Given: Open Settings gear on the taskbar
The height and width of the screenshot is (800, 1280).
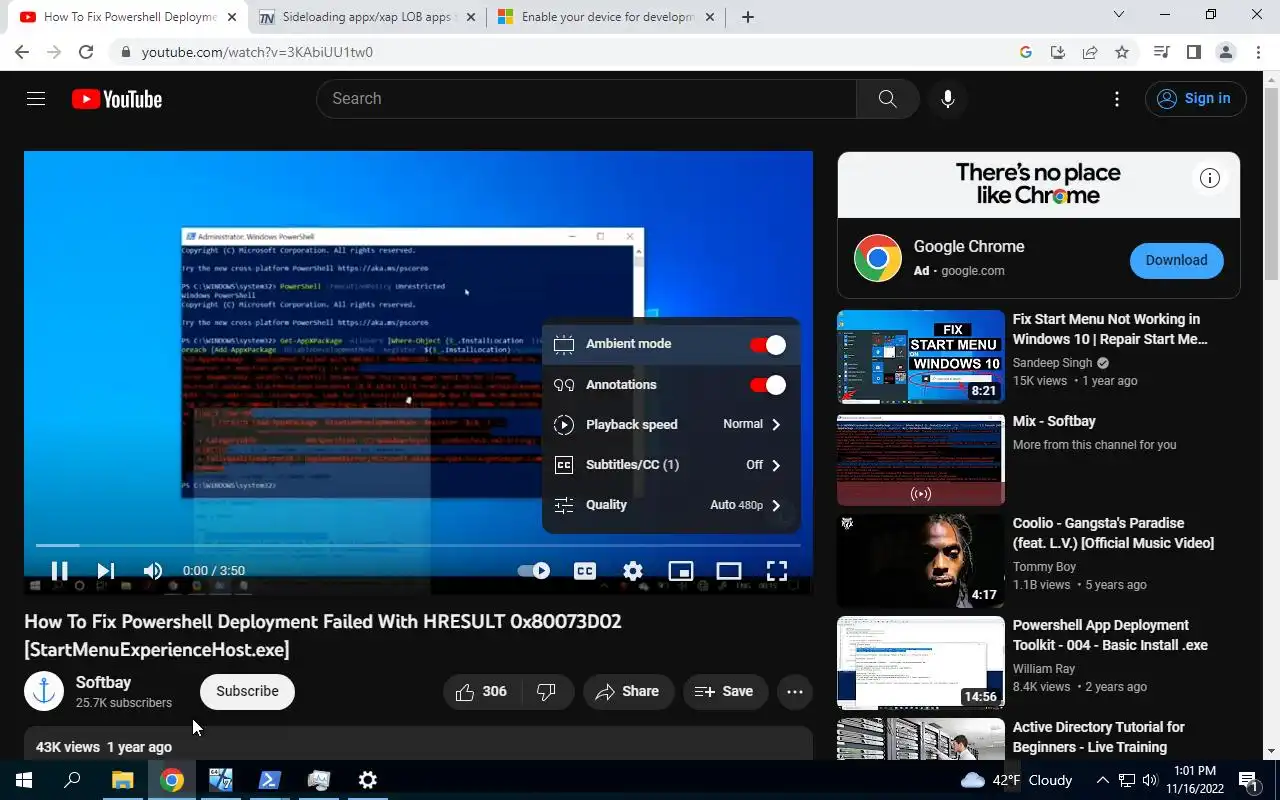Looking at the screenshot, I should (367, 780).
